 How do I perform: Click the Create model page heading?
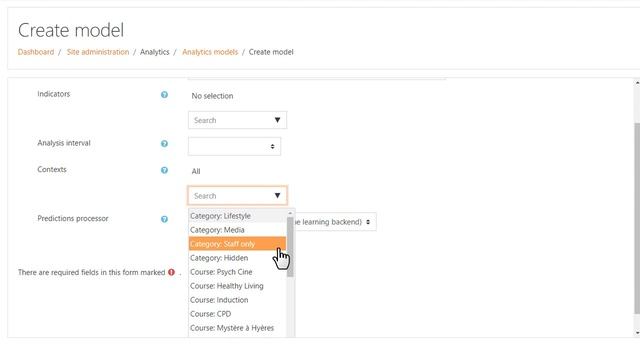click(x=71, y=30)
